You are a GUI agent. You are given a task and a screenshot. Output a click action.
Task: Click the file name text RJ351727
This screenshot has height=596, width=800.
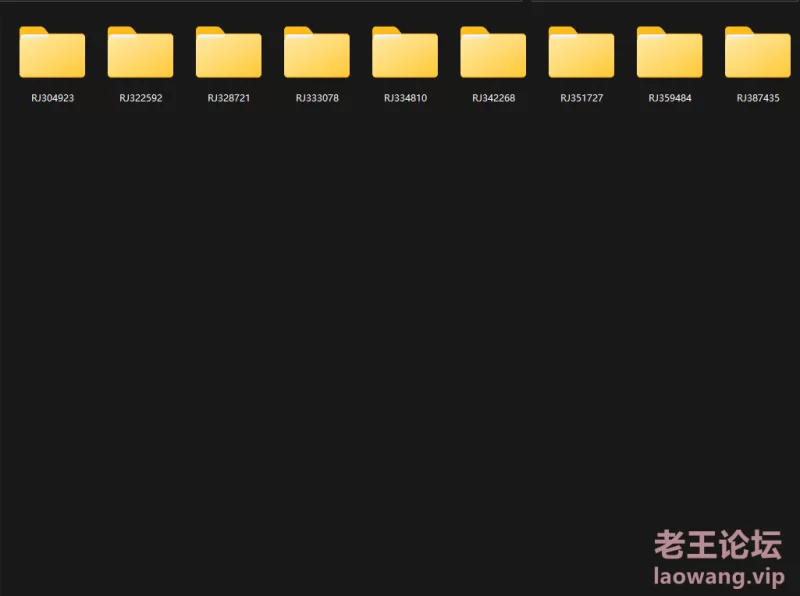click(582, 98)
